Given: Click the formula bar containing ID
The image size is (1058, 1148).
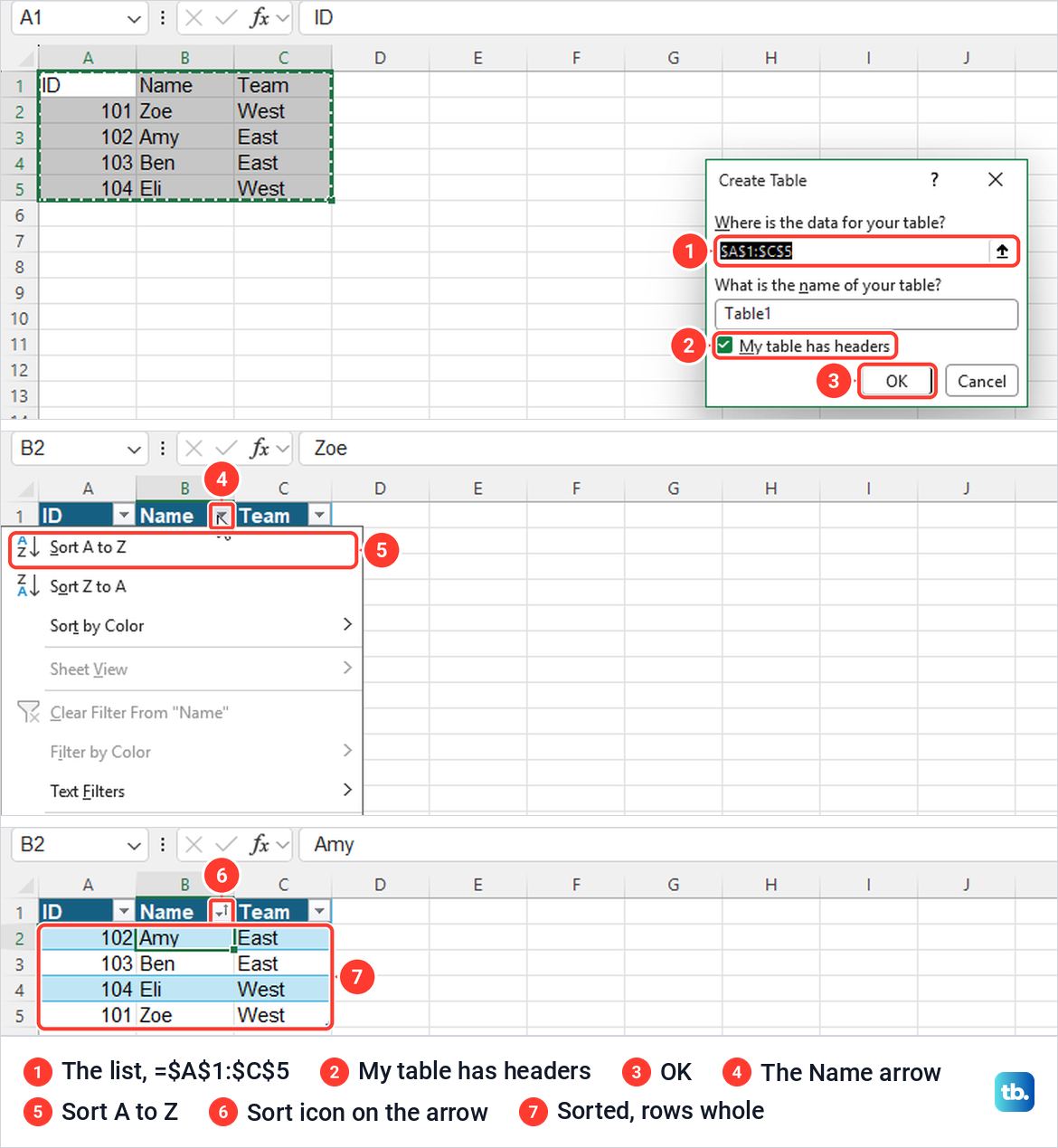Looking at the screenshot, I should 678,17.
